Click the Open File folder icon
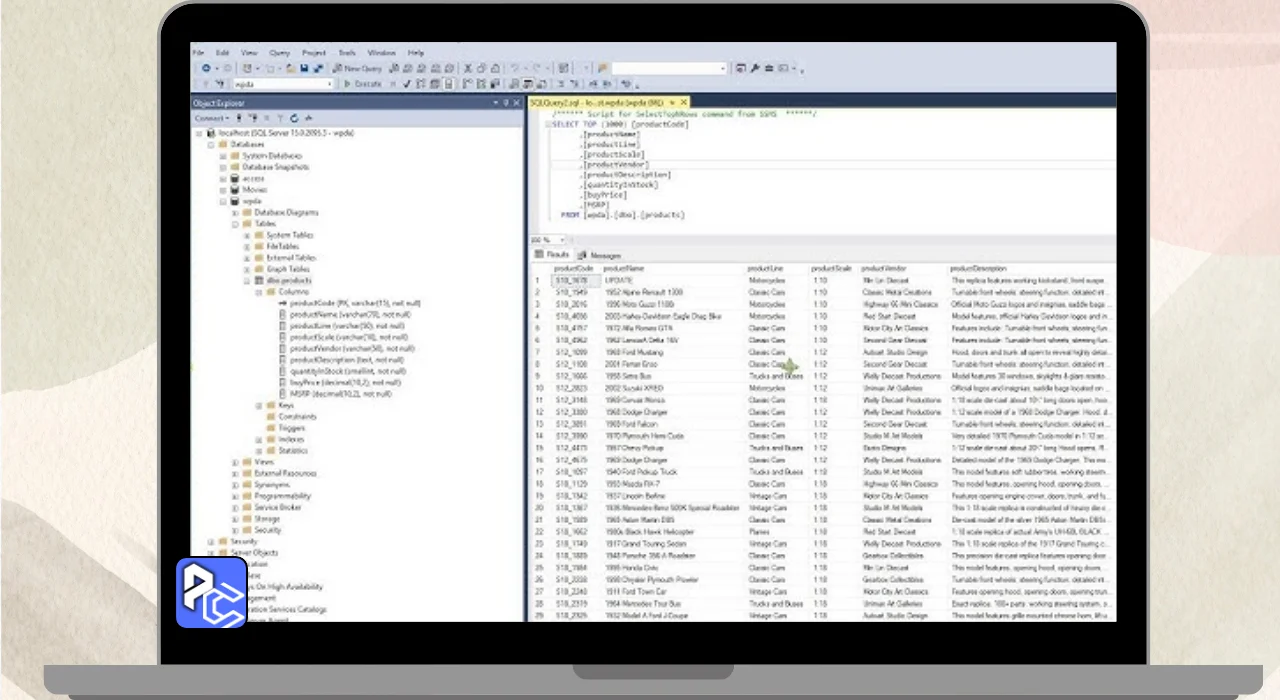 [x=290, y=68]
